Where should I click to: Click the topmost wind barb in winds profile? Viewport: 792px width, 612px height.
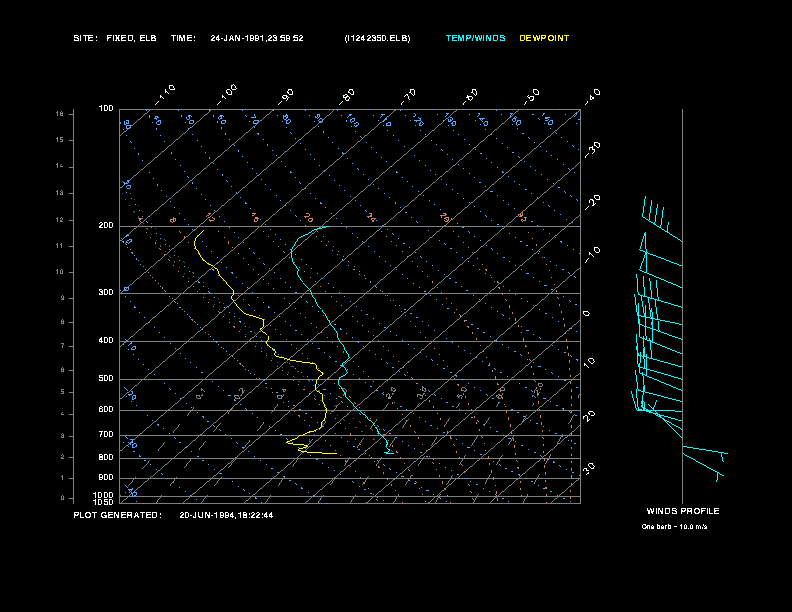[662, 227]
